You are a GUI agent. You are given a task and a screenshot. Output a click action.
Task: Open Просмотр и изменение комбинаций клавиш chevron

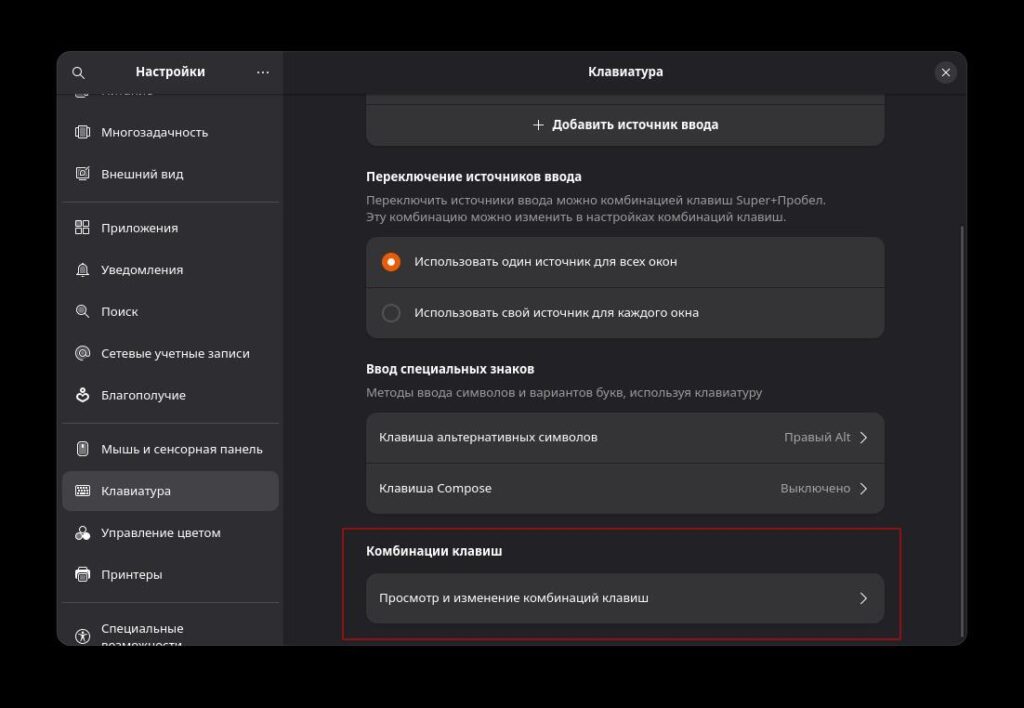(x=863, y=598)
